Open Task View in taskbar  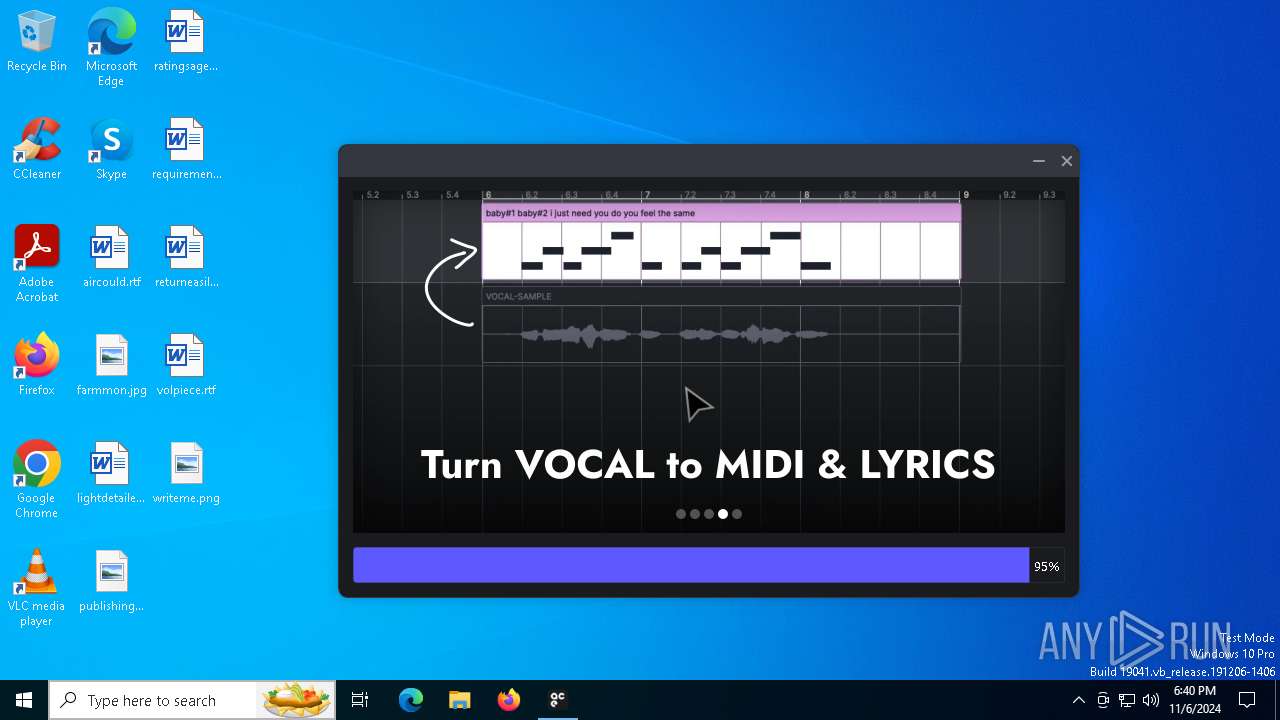360,700
